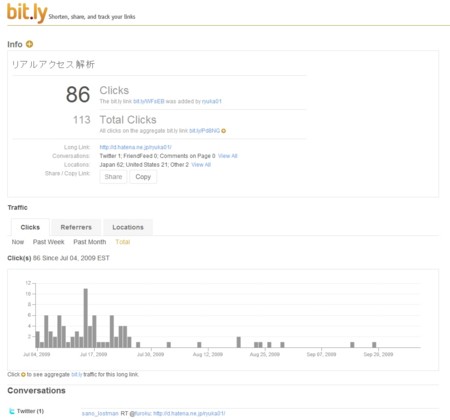Switch to the Referrers tab

[x=76, y=227]
